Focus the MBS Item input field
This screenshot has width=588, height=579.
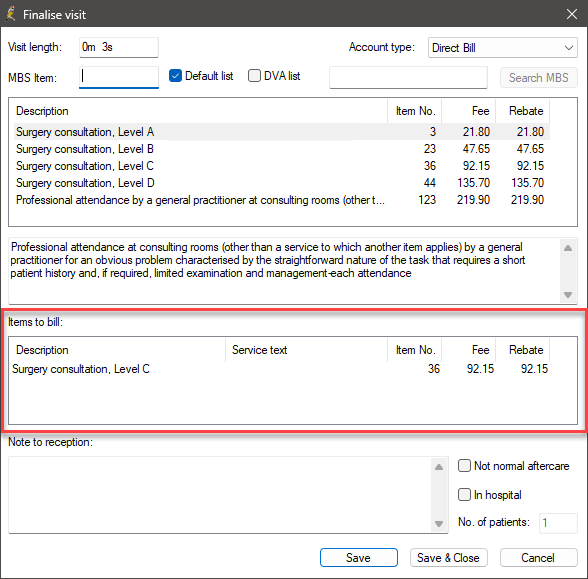119,77
